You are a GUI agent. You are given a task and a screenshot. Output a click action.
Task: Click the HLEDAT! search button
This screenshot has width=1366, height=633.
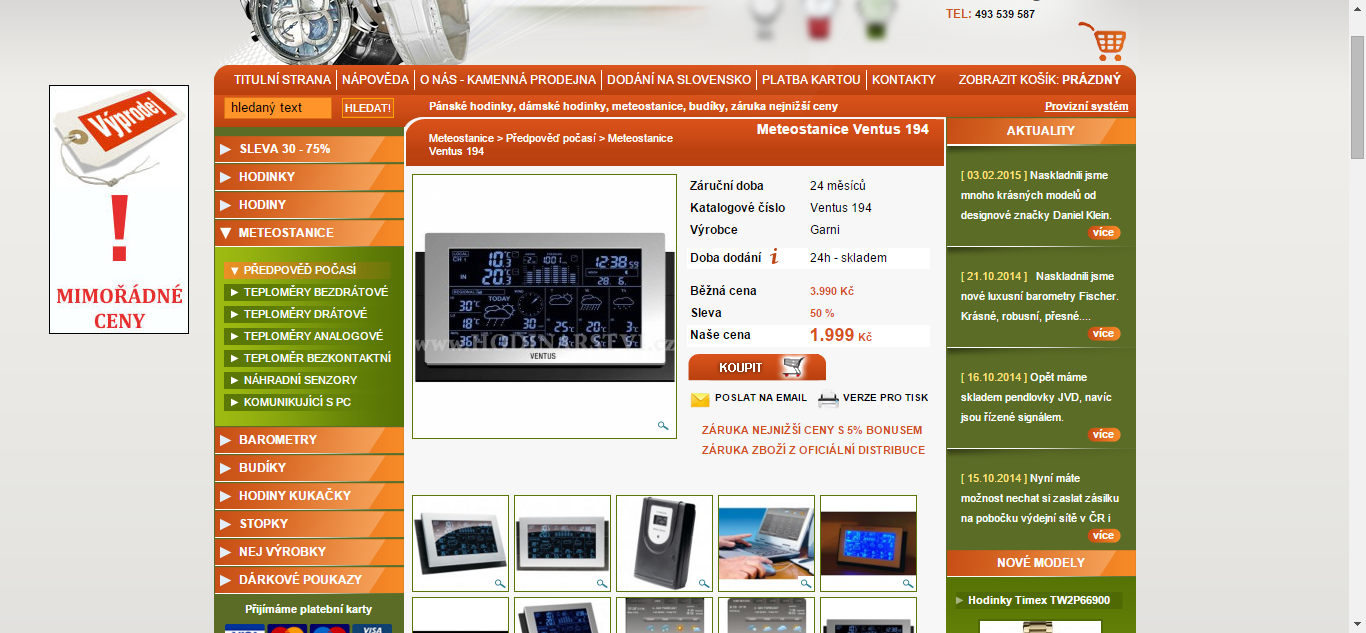(368, 108)
